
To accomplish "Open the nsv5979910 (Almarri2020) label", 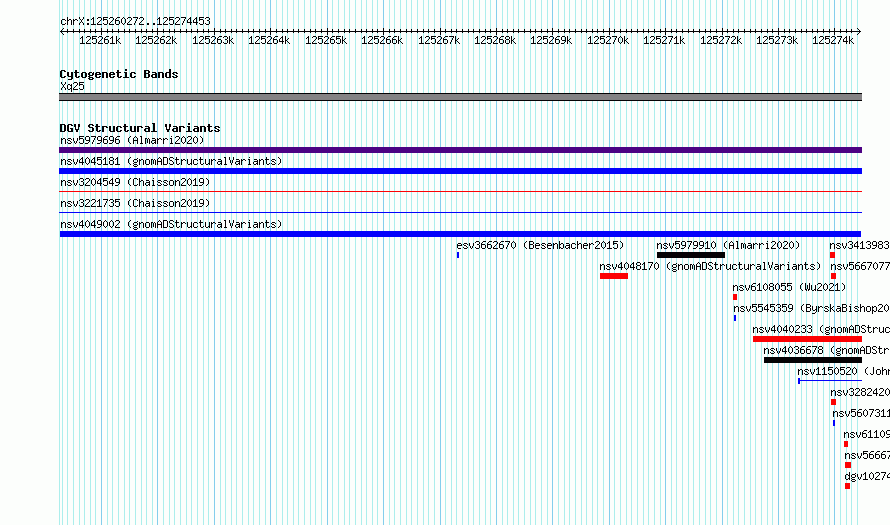I will [x=728, y=245].
